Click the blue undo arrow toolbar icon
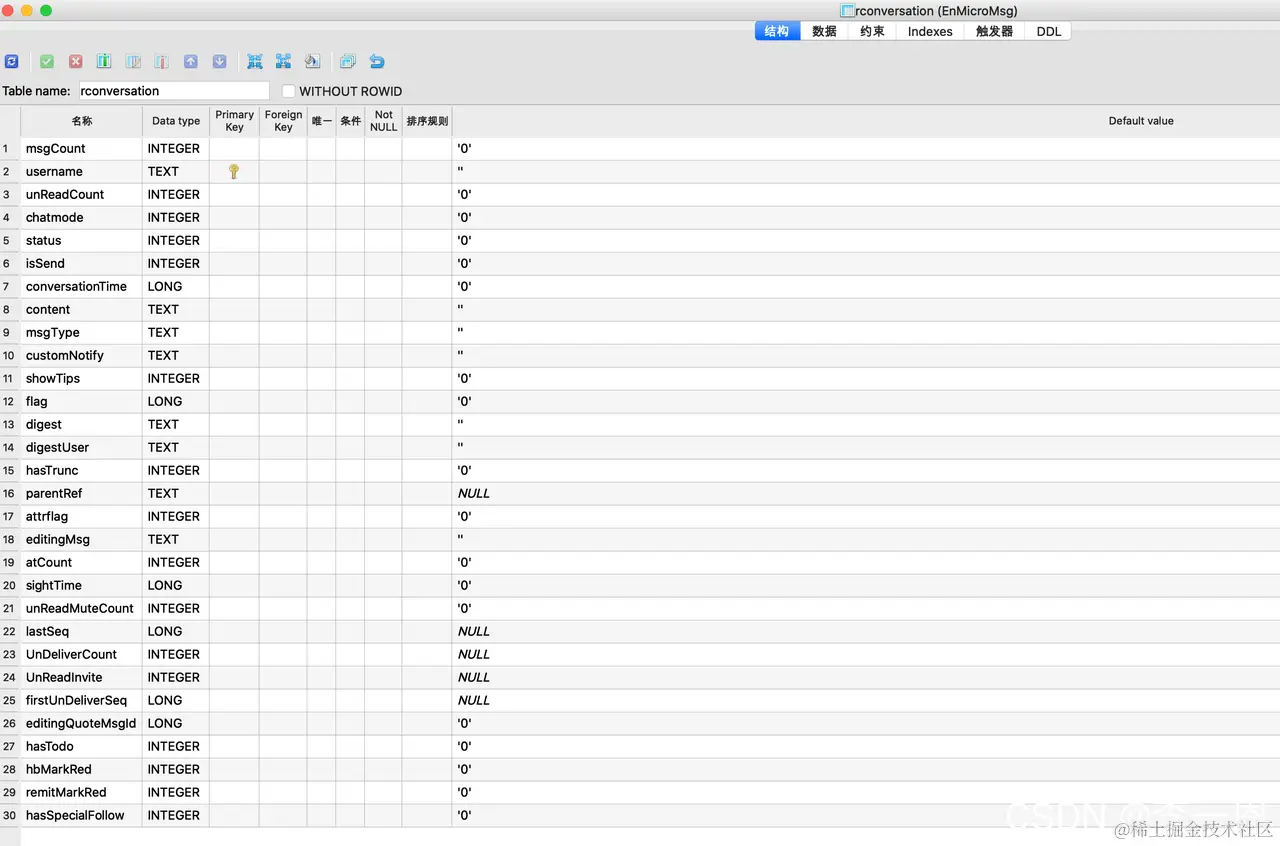Image resolution: width=1280 pixels, height=846 pixels. 377,61
